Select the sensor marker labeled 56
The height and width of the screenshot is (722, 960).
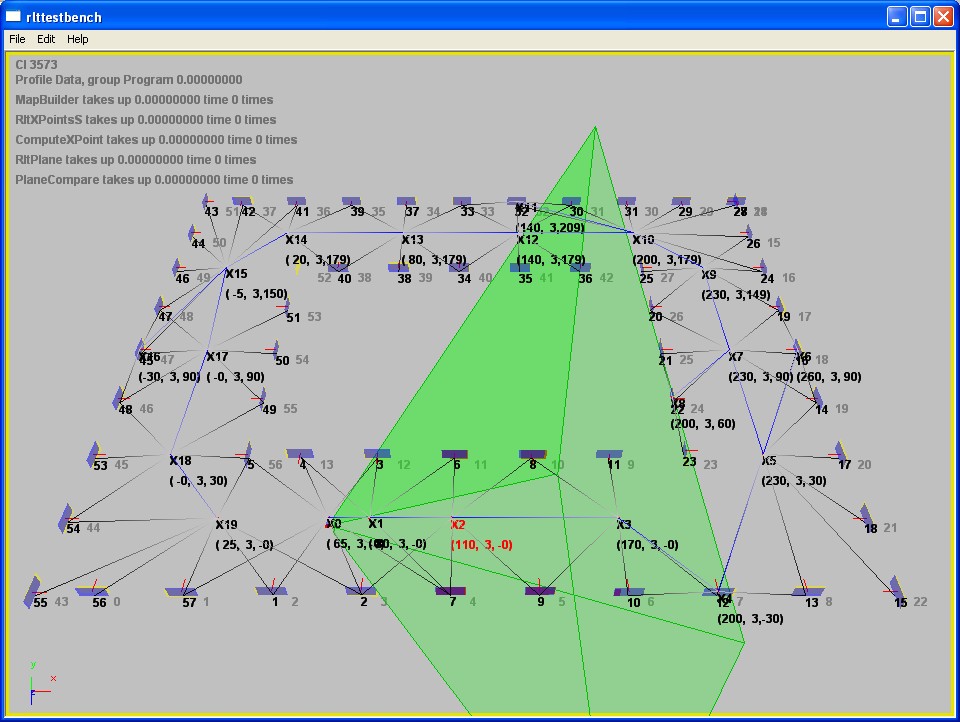tap(94, 590)
